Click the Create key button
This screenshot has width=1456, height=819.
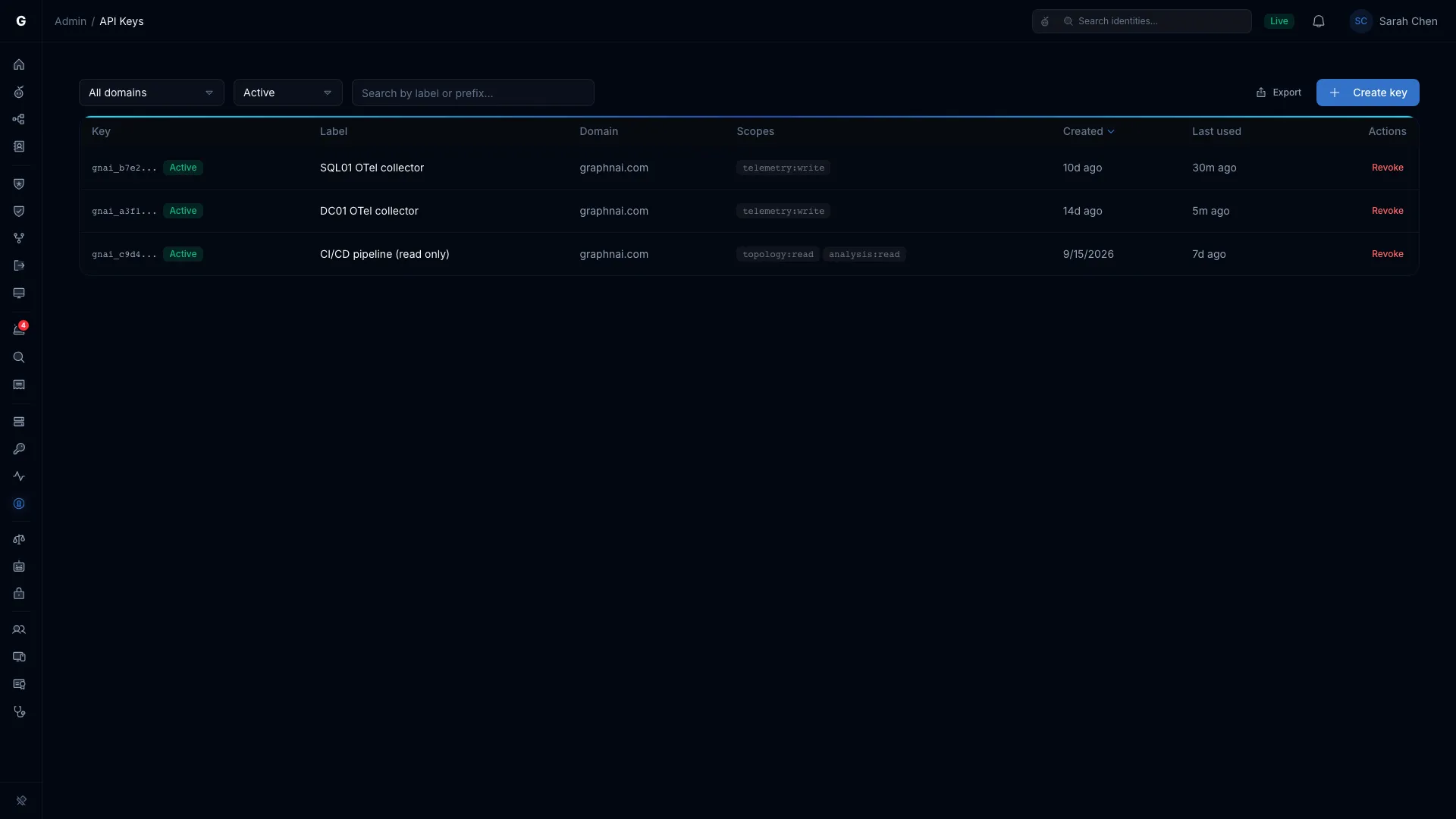(1367, 93)
